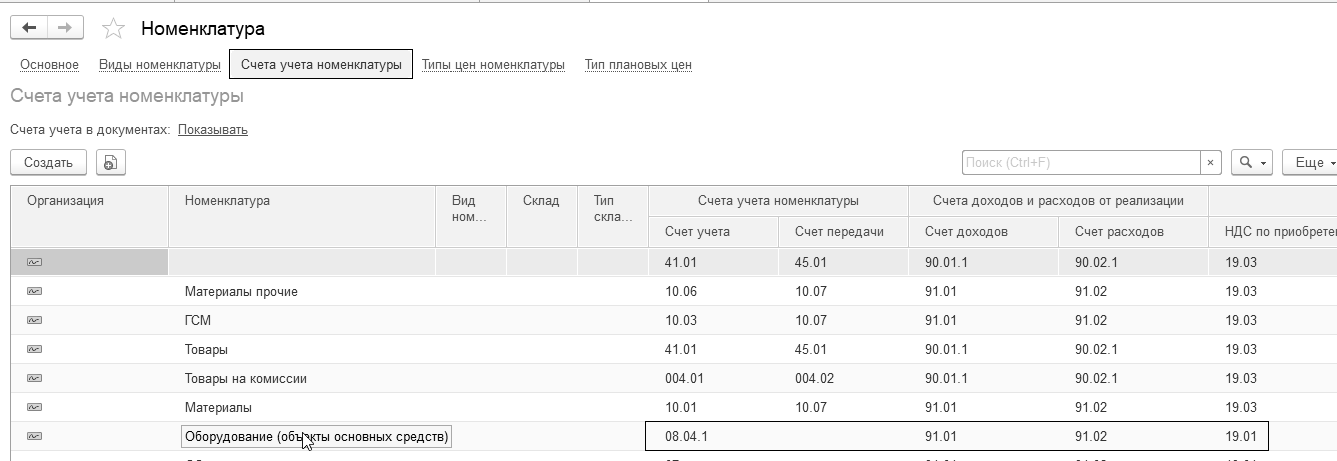The height and width of the screenshot is (461, 1337).
Task: Click the row icon for Товары на комиссии
Action: (x=35, y=379)
